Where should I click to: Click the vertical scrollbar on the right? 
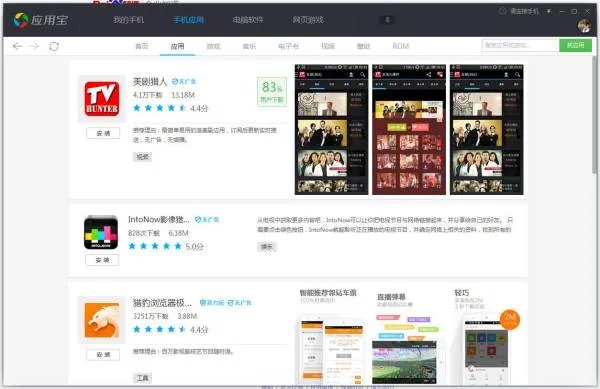click(x=594, y=115)
